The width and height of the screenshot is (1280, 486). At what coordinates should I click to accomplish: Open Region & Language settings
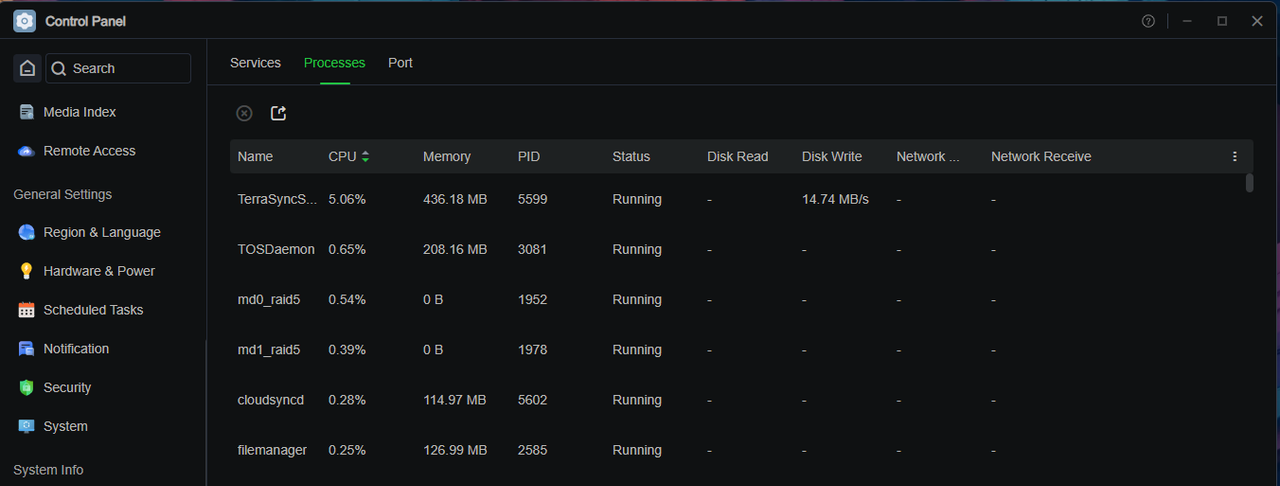pyautogui.click(x=102, y=232)
